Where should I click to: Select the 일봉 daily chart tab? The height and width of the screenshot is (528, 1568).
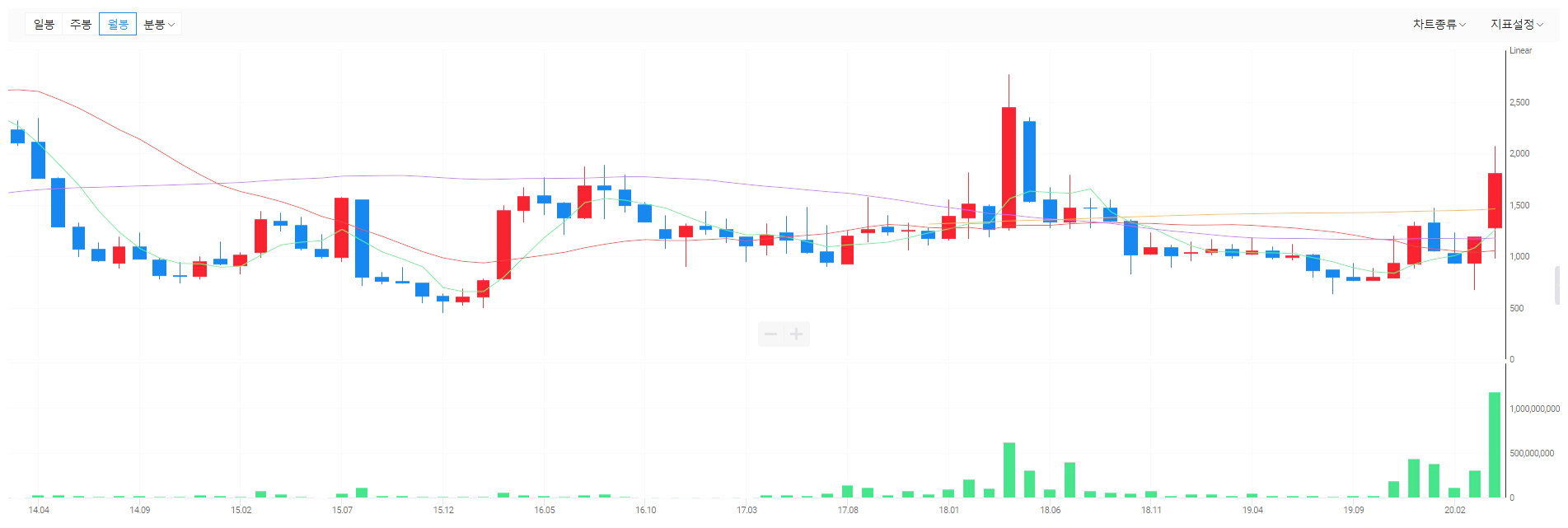click(x=44, y=25)
